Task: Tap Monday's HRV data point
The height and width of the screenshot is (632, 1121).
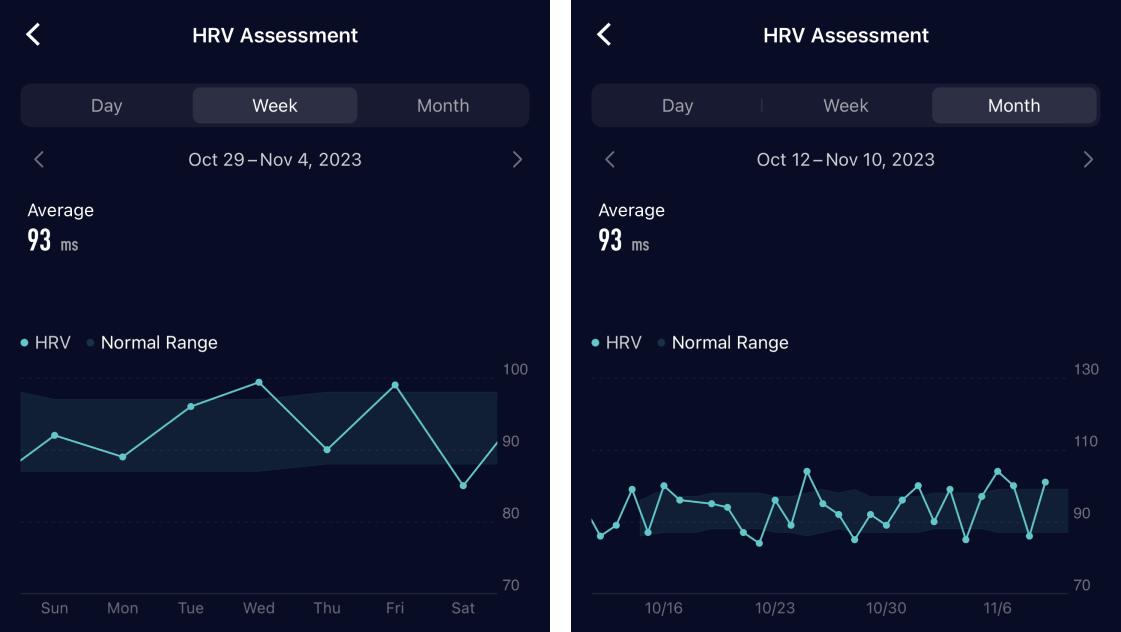Action: (x=123, y=457)
